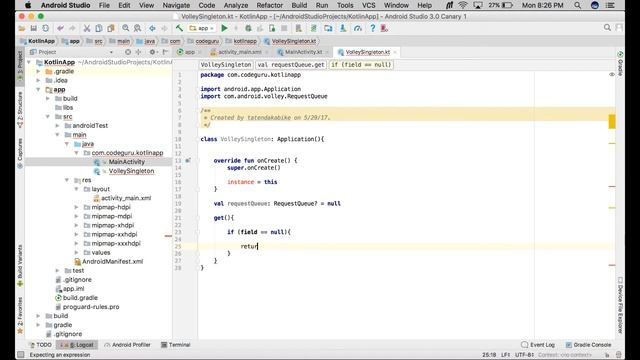The image size is (640, 360).
Task: Open the VCS menu
Action: (368, 5)
